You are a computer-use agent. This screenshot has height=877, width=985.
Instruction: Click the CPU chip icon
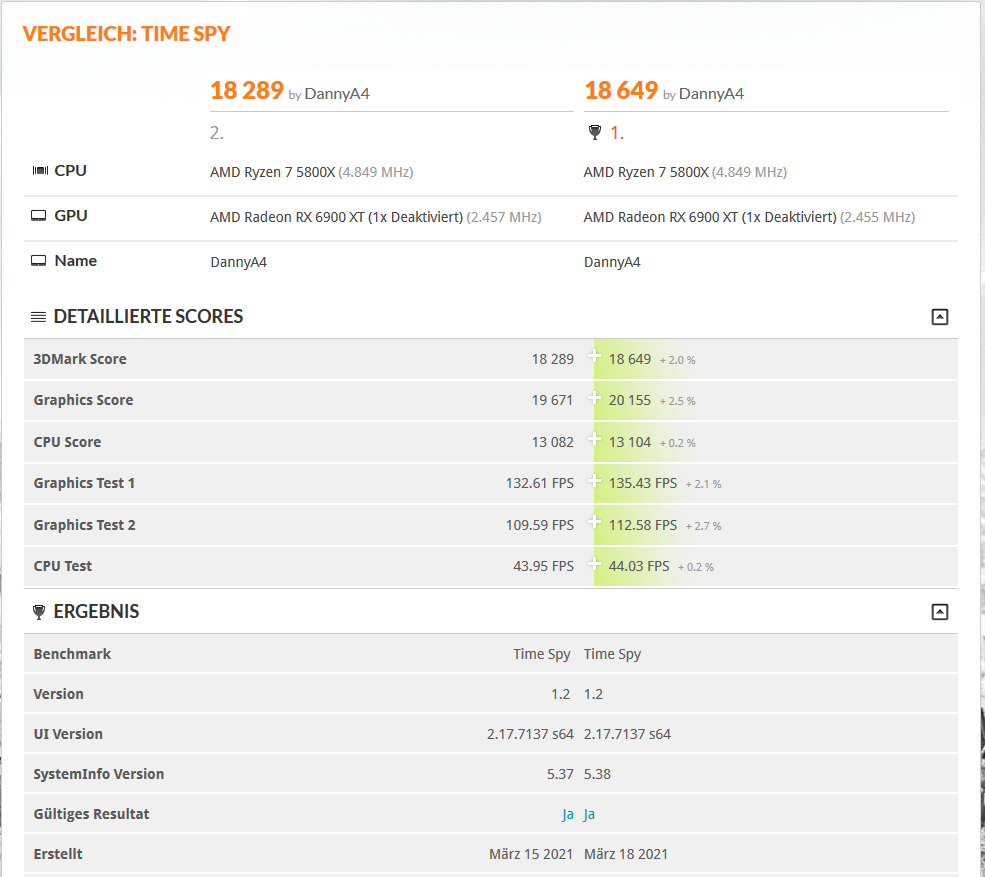[40, 170]
